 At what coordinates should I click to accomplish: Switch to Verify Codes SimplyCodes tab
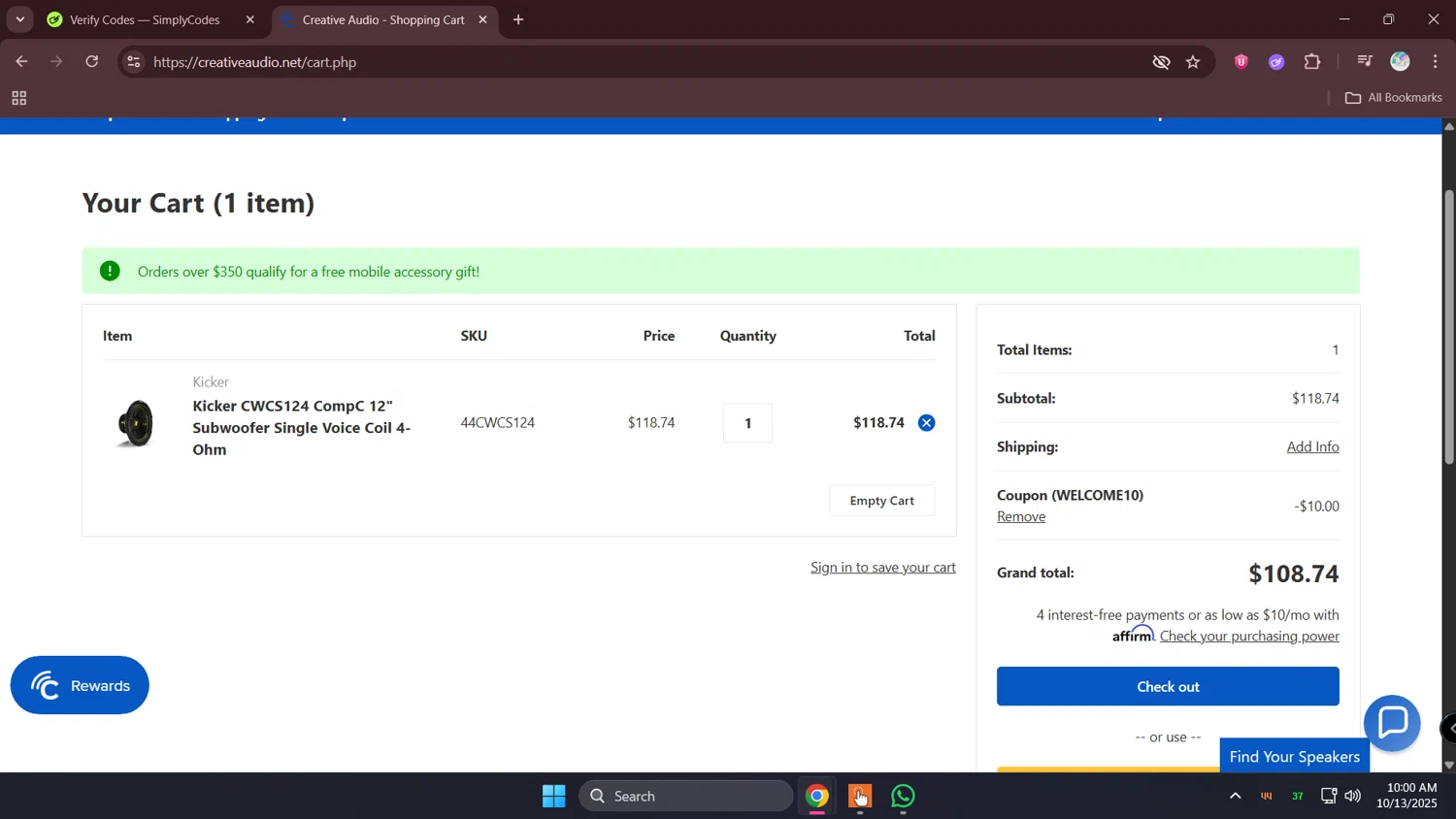click(x=146, y=19)
